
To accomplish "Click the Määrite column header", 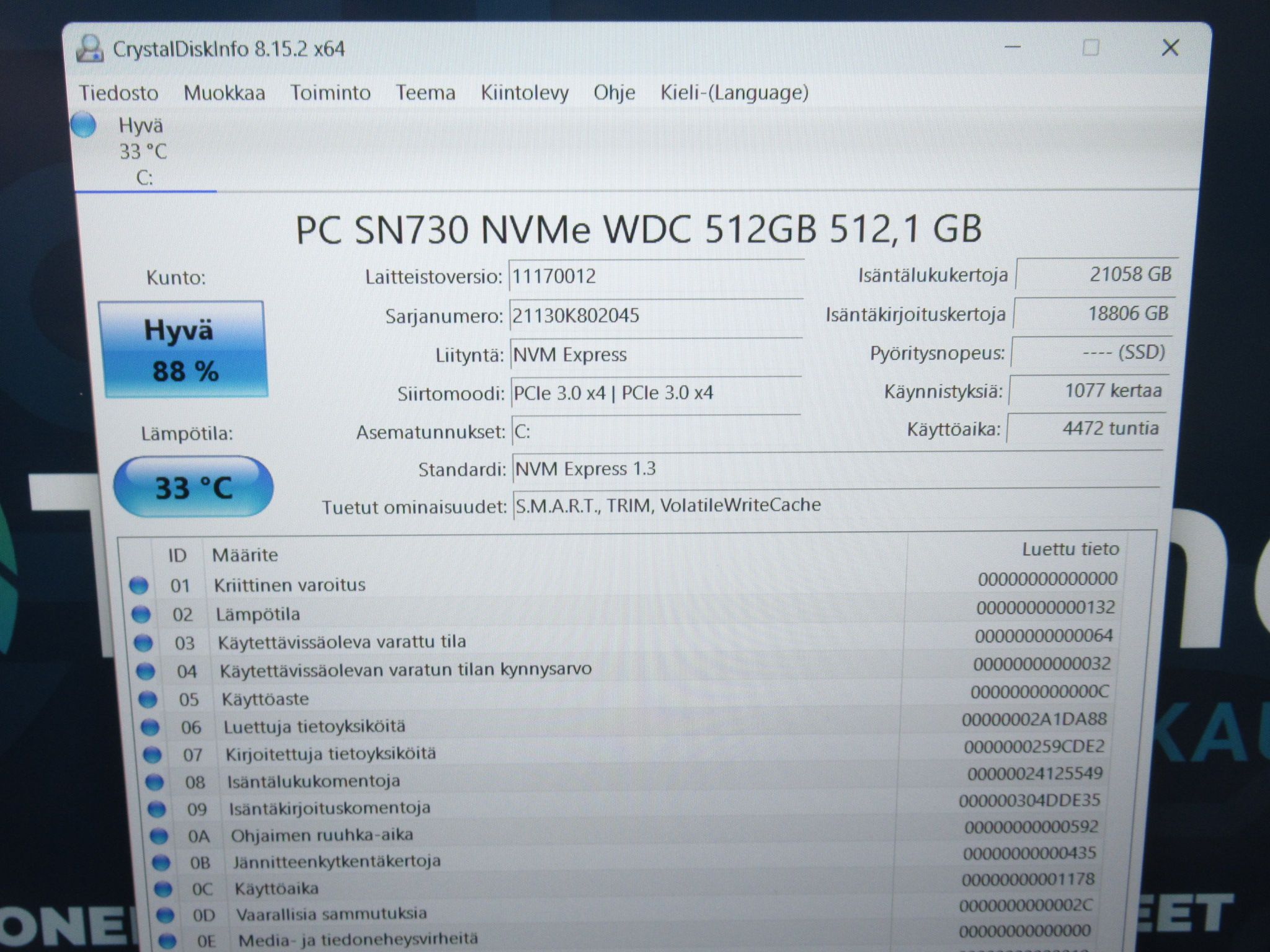I will [245, 555].
